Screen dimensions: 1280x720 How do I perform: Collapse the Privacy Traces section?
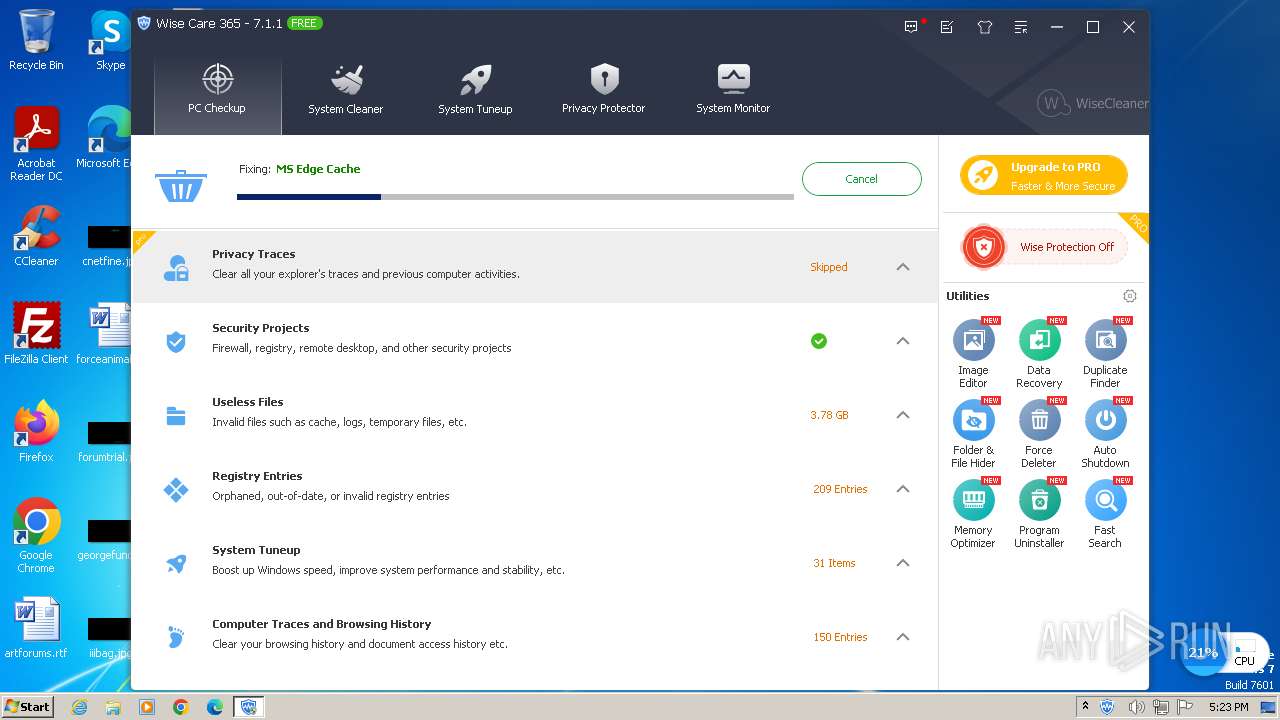tap(903, 267)
